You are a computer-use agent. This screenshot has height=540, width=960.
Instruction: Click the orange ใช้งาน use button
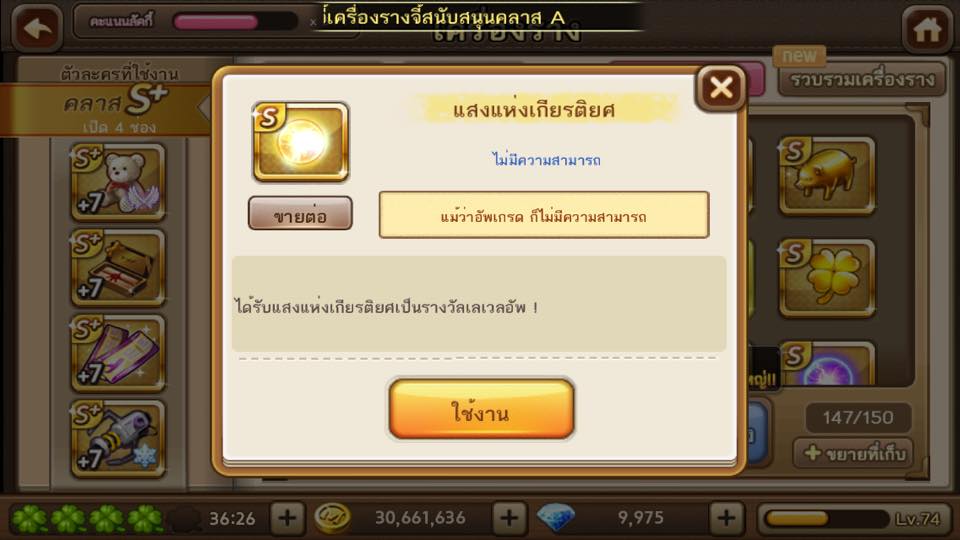(481, 409)
